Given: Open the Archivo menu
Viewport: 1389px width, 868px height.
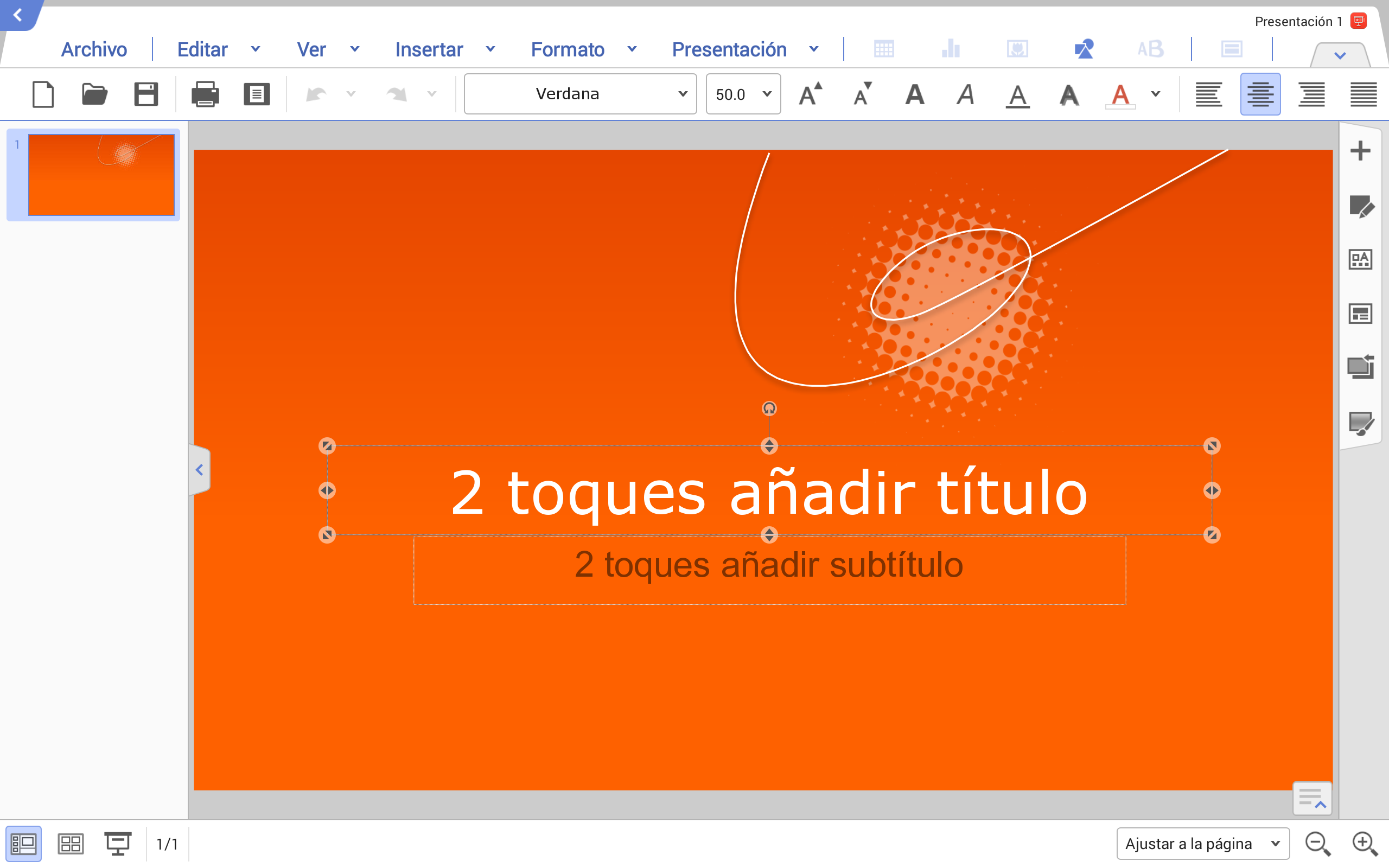Looking at the screenshot, I should [94, 49].
